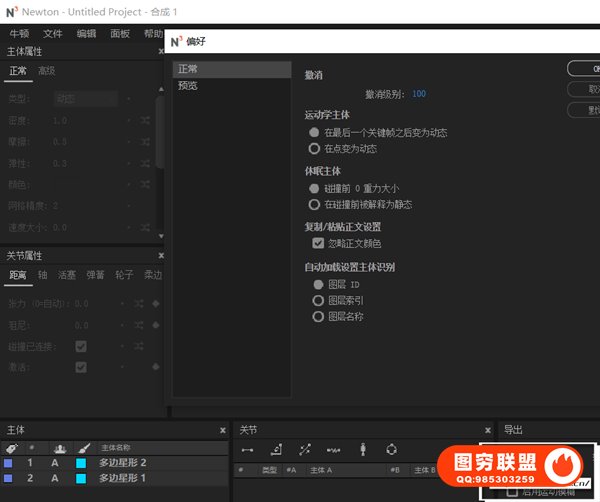The width and height of the screenshot is (600, 502).
Task: Select the figure-shaped joint tool icon
Action: pos(362,449)
